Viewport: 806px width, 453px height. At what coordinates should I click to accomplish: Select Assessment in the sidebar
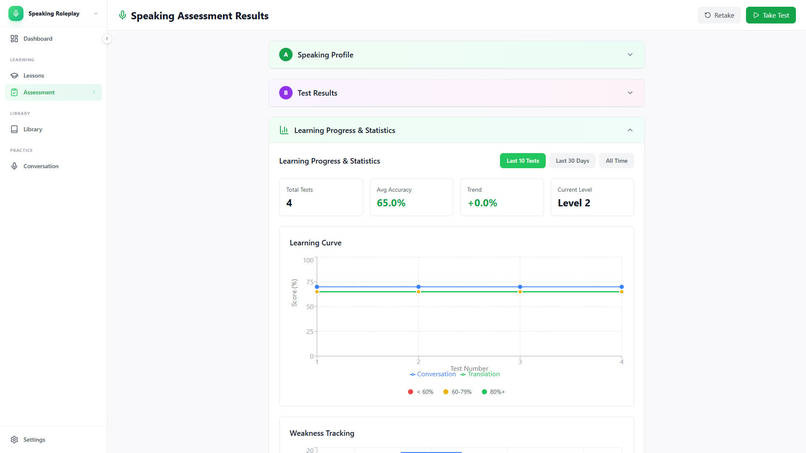pos(53,93)
